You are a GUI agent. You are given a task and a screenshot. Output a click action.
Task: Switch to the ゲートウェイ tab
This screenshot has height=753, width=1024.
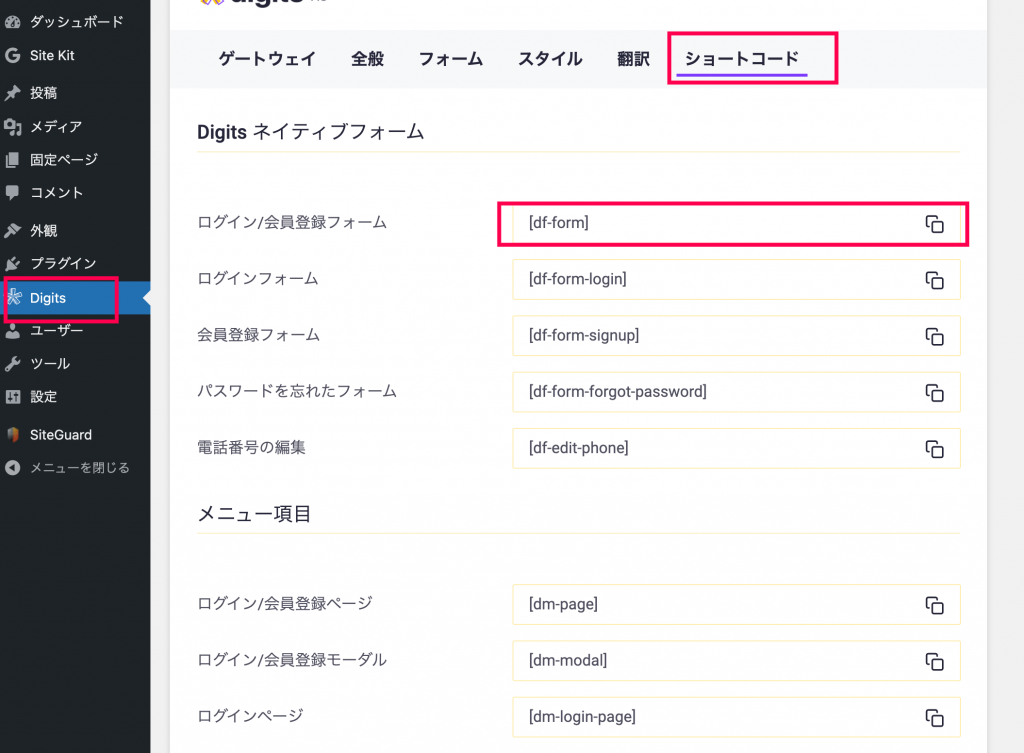(x=266, y=59)
